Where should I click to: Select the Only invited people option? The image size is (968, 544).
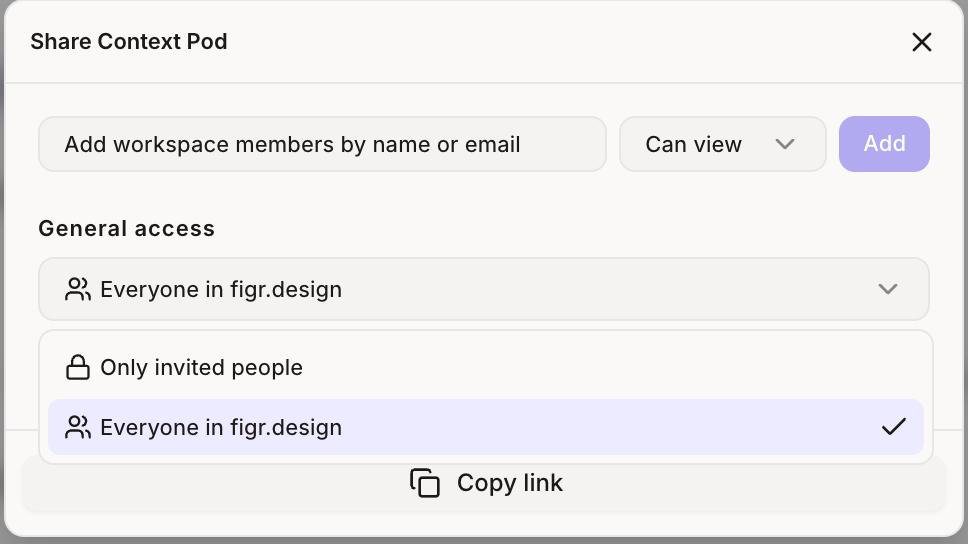(x=486, y=367)
